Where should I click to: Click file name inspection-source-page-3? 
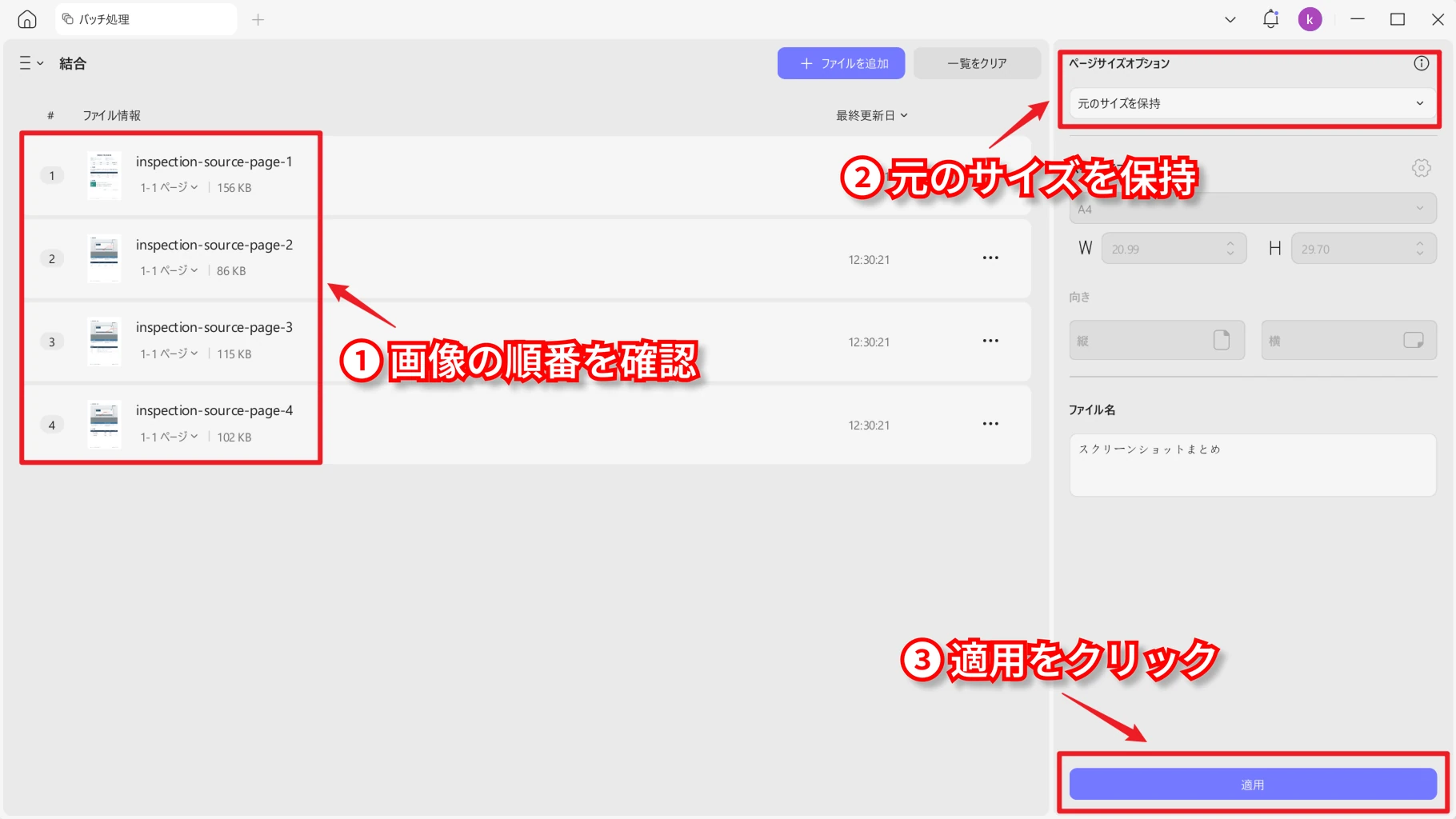214,327
